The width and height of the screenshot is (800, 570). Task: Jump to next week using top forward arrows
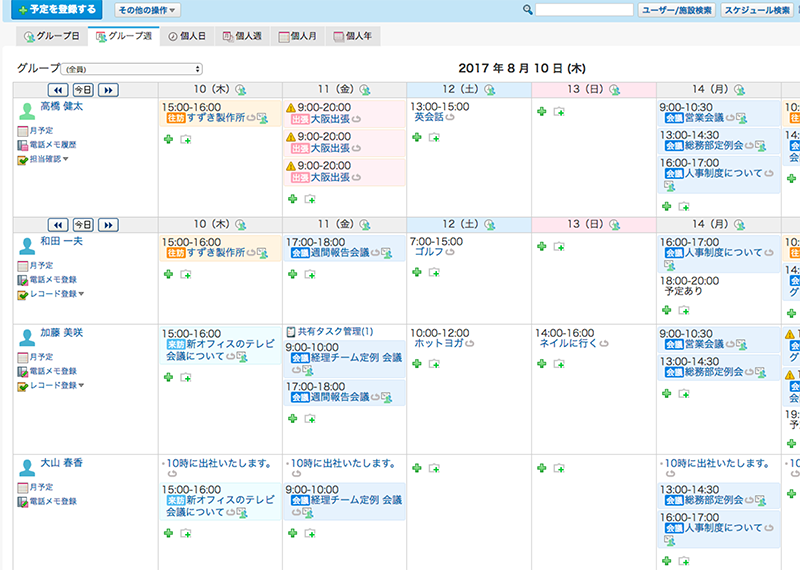point(108,90)
